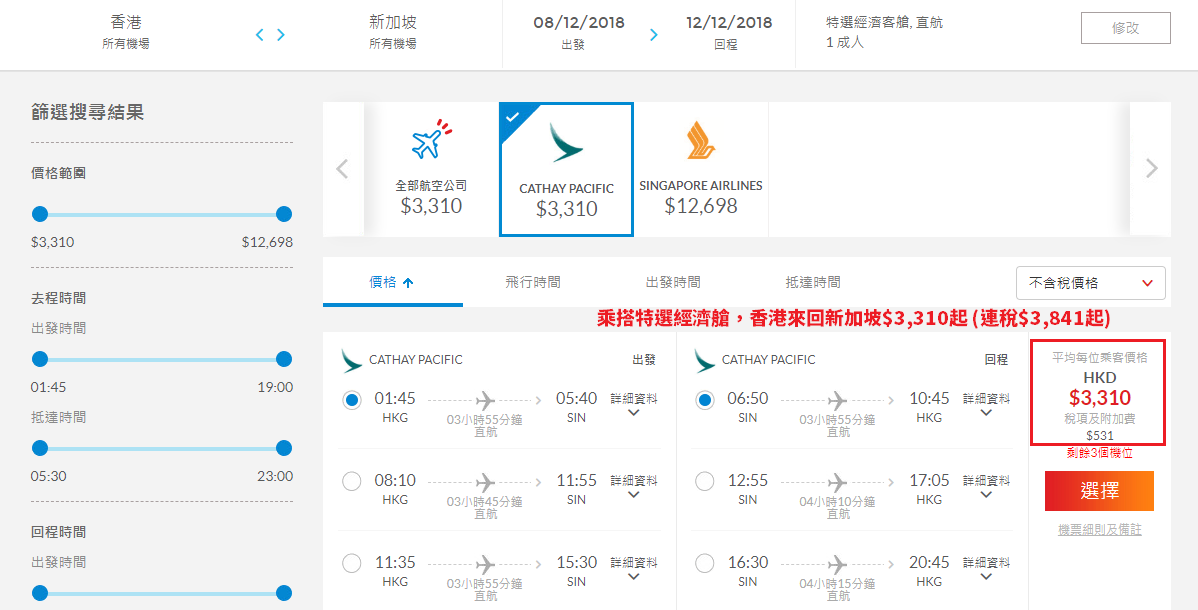Sort results by 出發時間
The width and height of the screenshot is (1198, 610).
673,283
